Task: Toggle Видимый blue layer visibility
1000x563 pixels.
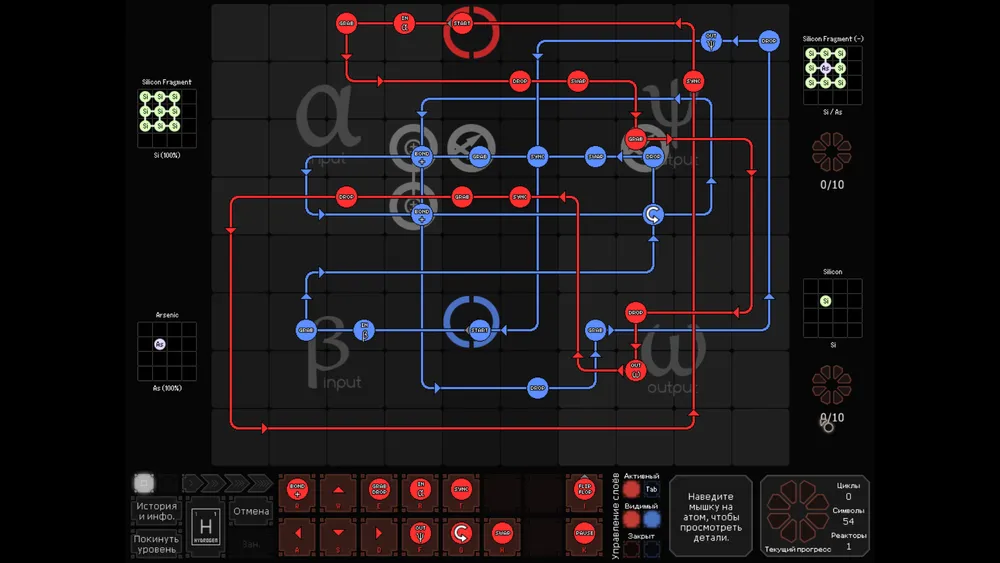Action: pyautogui.click(x=652, y=520)
